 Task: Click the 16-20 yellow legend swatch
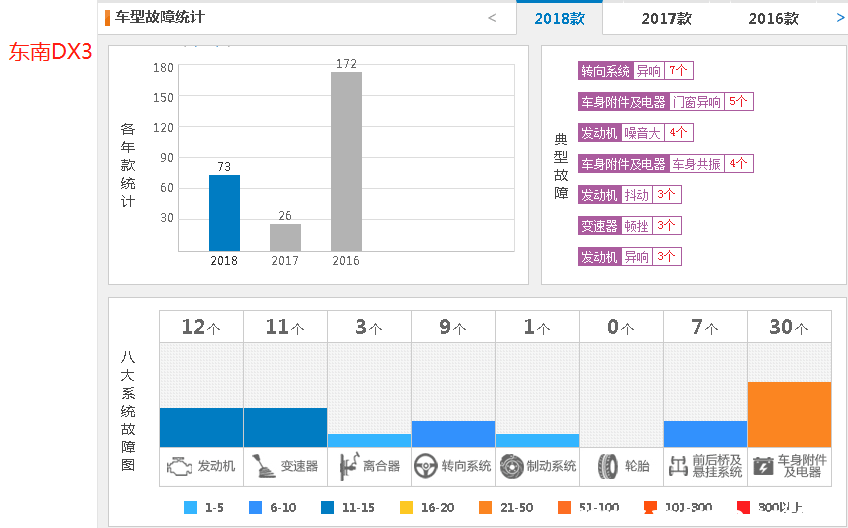[x=406, y=507]
